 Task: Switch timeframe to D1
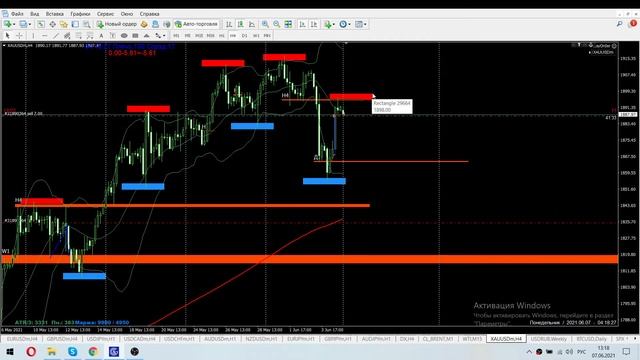click(244, 36)
